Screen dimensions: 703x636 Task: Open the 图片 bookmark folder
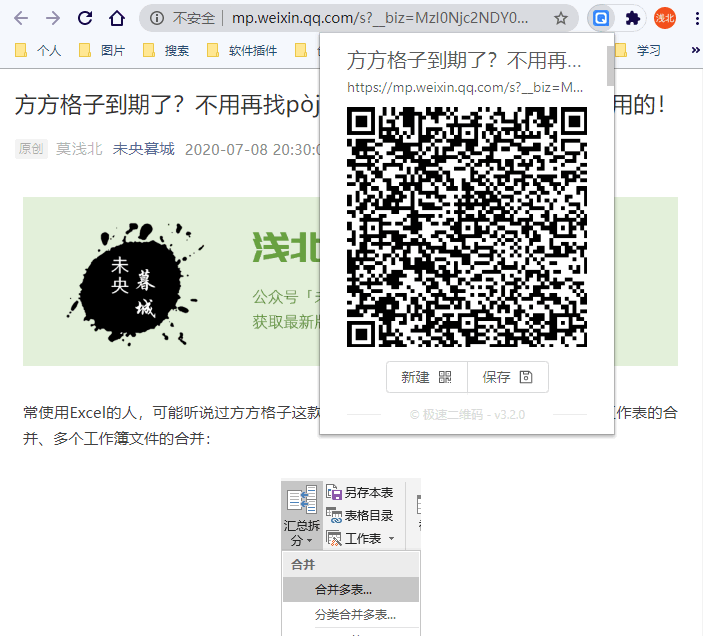pyautogui.click(x=102, y=50)
